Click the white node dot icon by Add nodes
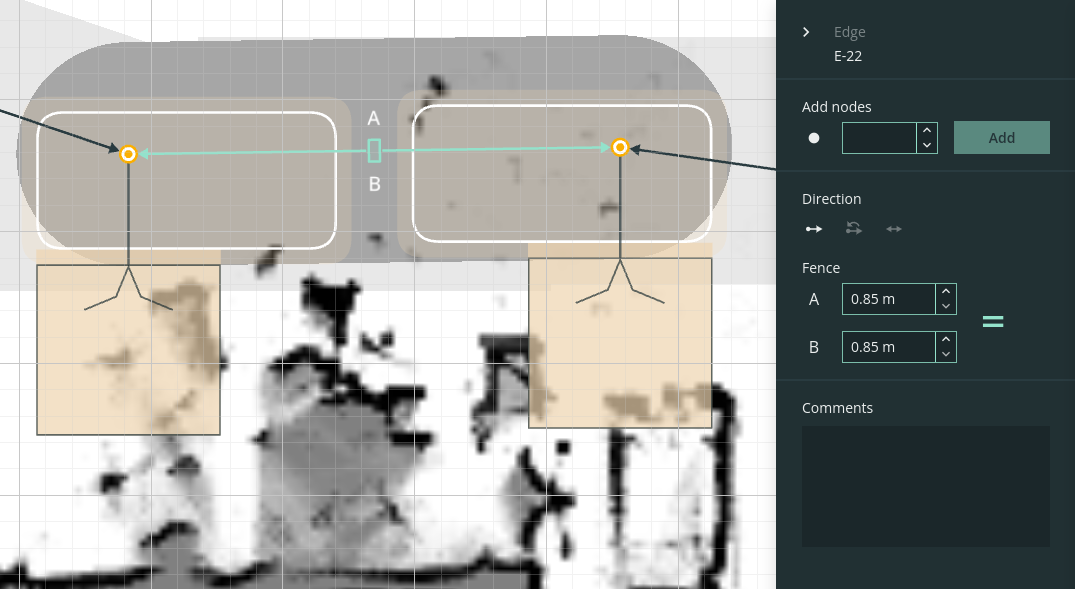The height and width of the screenshot is (589, 1075). click(814, 138)
